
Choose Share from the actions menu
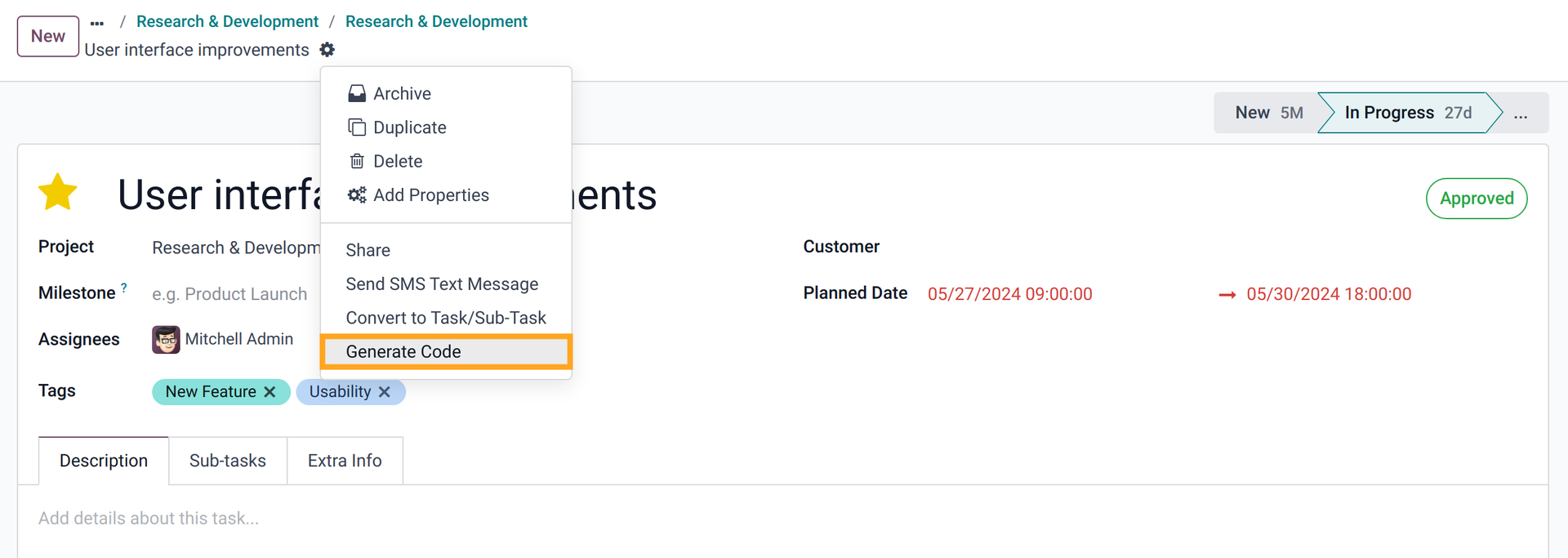click(x=367, y=250)
